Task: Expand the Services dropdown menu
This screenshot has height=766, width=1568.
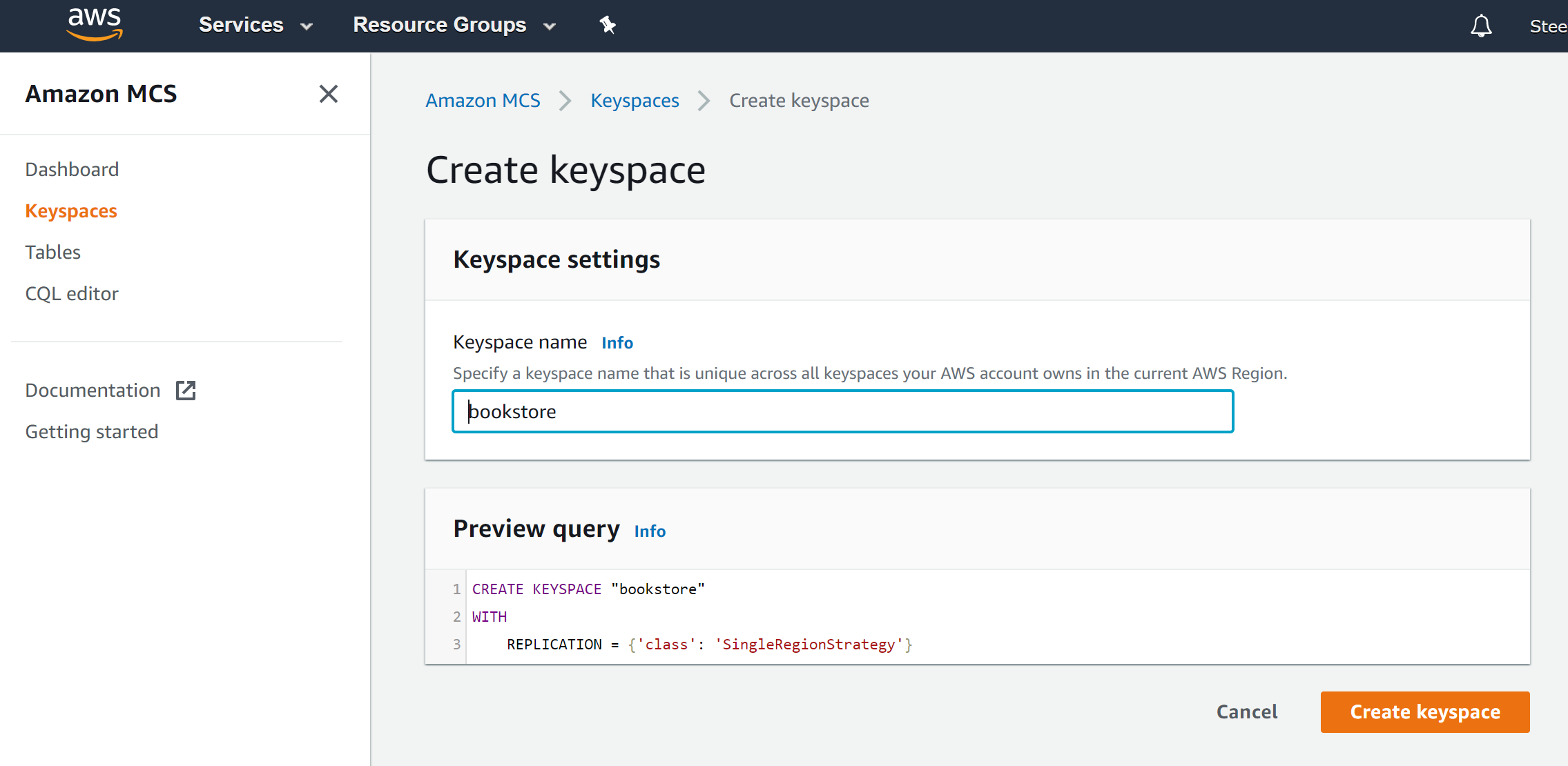Action: (x=256, y=25)
